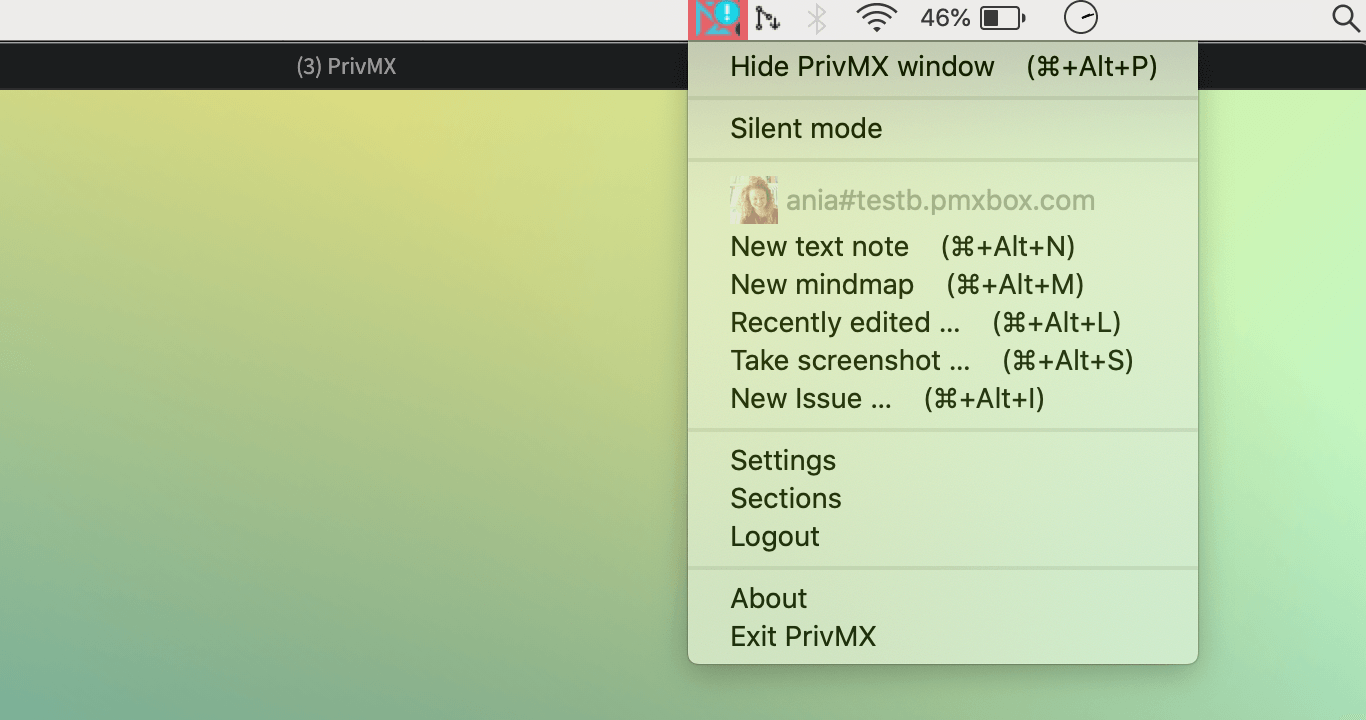Click the Bluetooth status icon
Screen dimensions: 1366x720
click(x=817, y=18)
